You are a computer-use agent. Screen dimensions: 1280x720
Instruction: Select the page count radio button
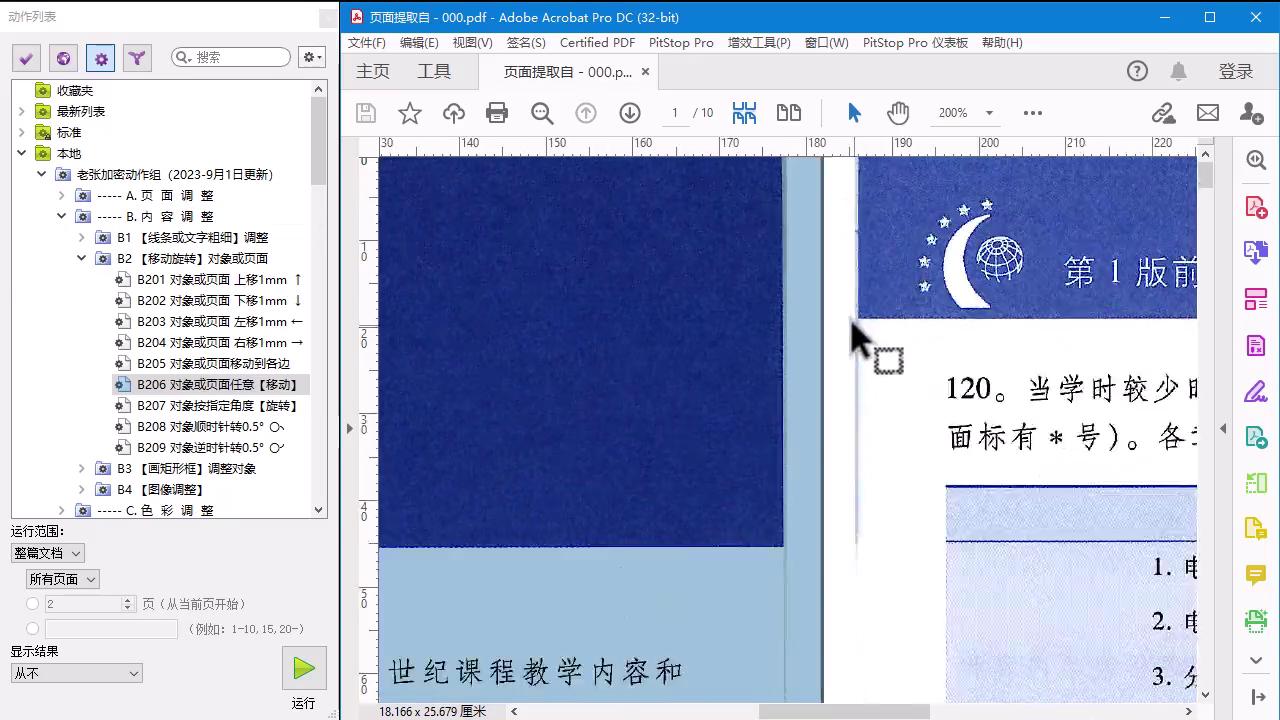click(33, 604)
